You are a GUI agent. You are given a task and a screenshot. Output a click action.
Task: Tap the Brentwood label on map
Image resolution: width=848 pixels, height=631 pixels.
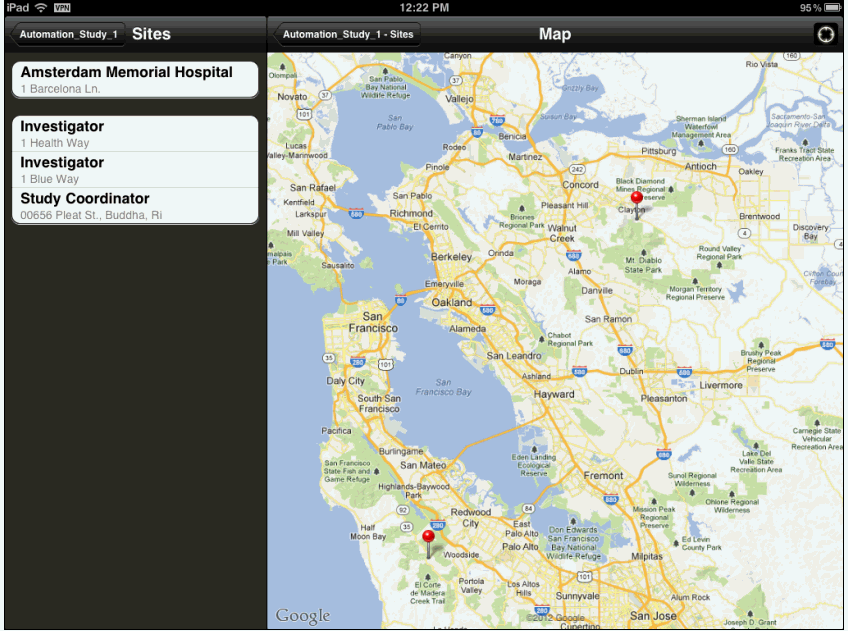point(759,216)
